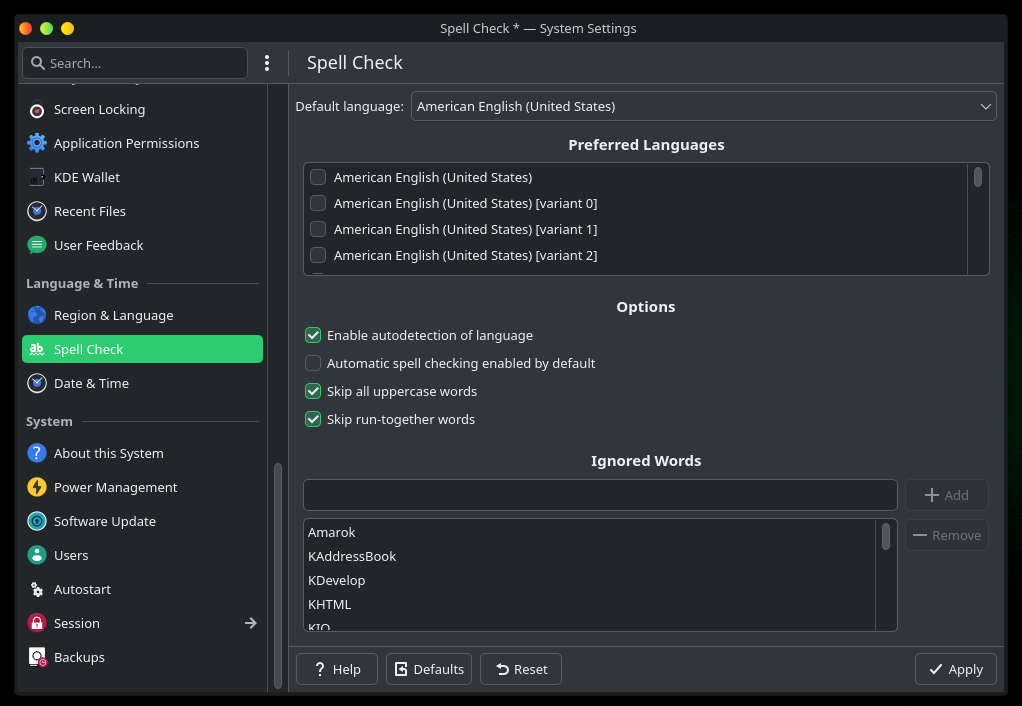Open the hamburger menu next to search
1022x706 pixels.
click(267, 63)
